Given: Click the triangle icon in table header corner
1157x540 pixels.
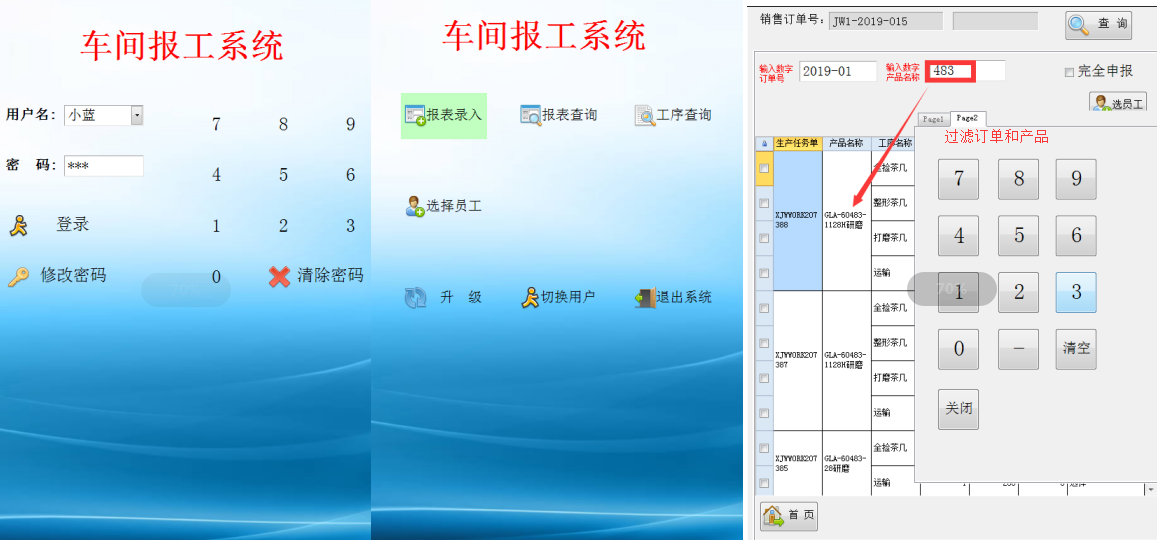Looking at the screenshot, I should [764, 144].
